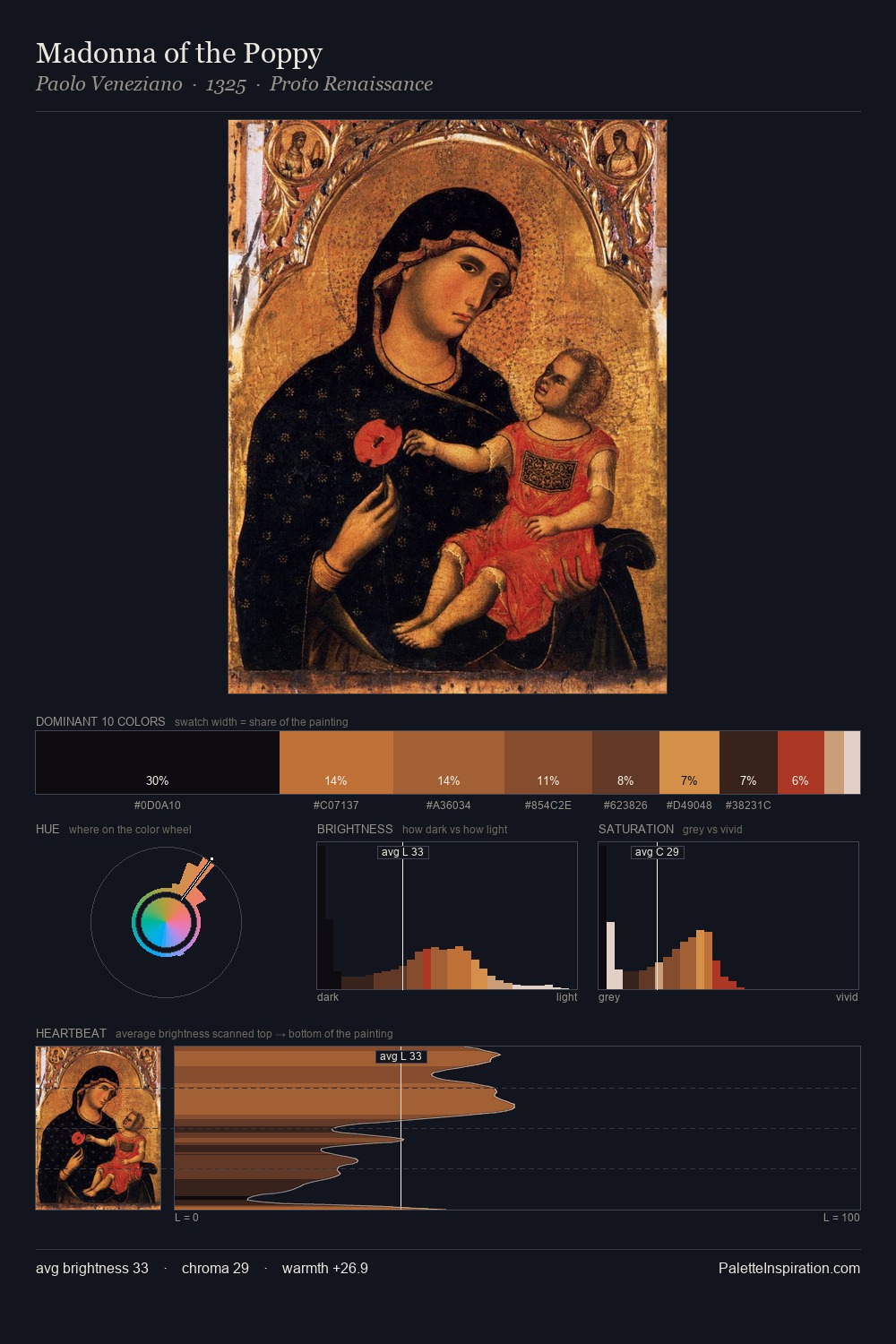896x1344 pixels.
Task: Click the footer text warmth +26.9
Action: [x=325, y=1268]
